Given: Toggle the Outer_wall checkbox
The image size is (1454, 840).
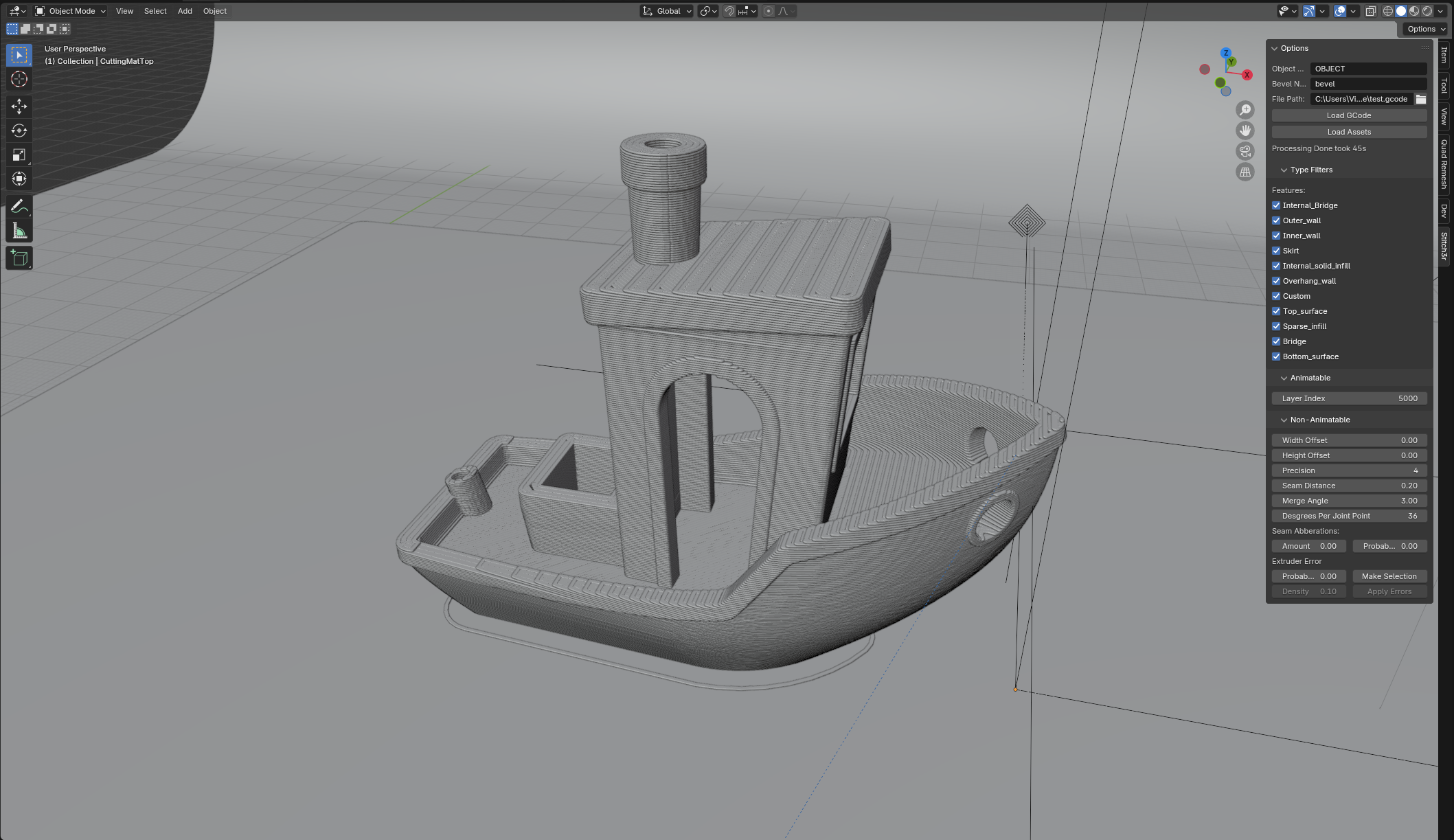Looking at the screenshot, I should click(x=1276, y=220).
